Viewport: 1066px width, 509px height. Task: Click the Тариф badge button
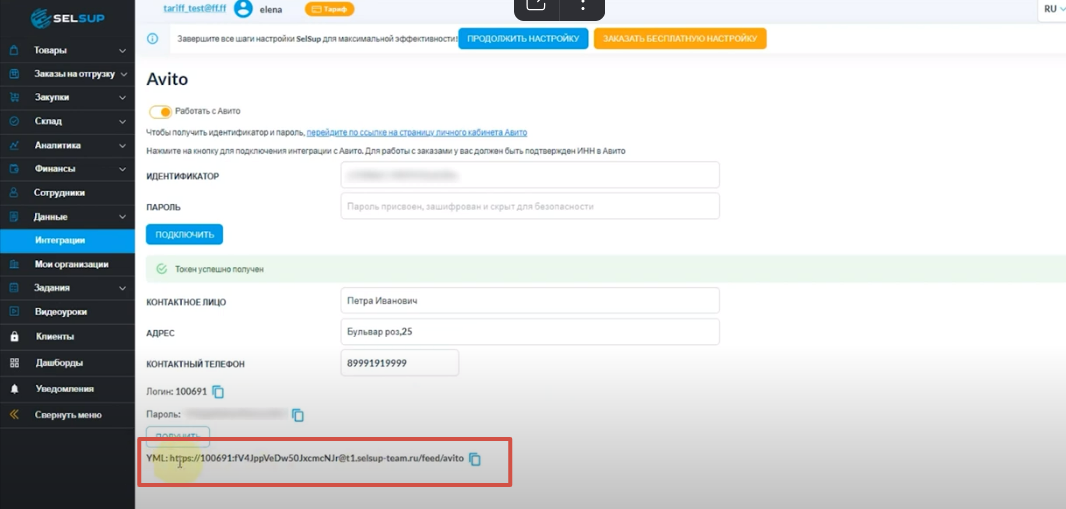pyautogui.click(x=329, y=9)
